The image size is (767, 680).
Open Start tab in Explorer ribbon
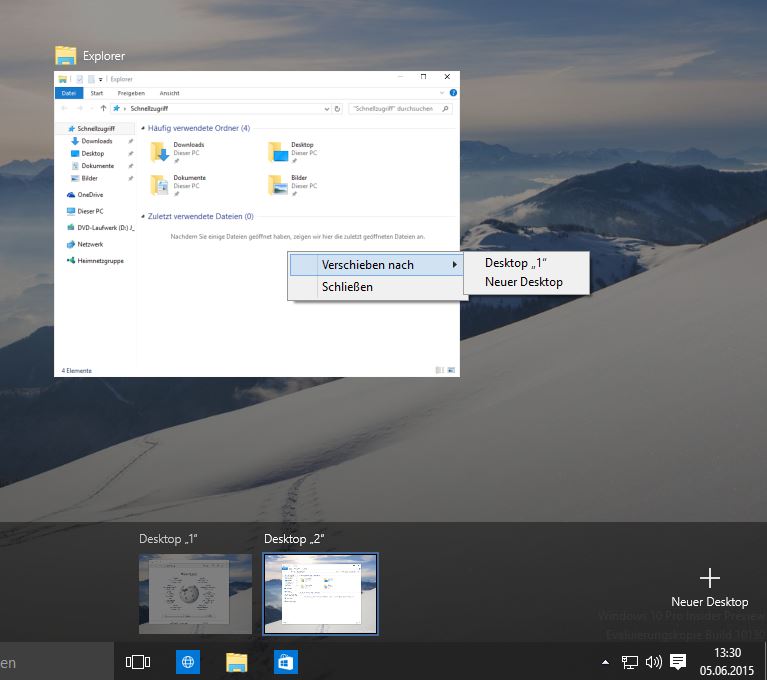click(x=97, y=93)
